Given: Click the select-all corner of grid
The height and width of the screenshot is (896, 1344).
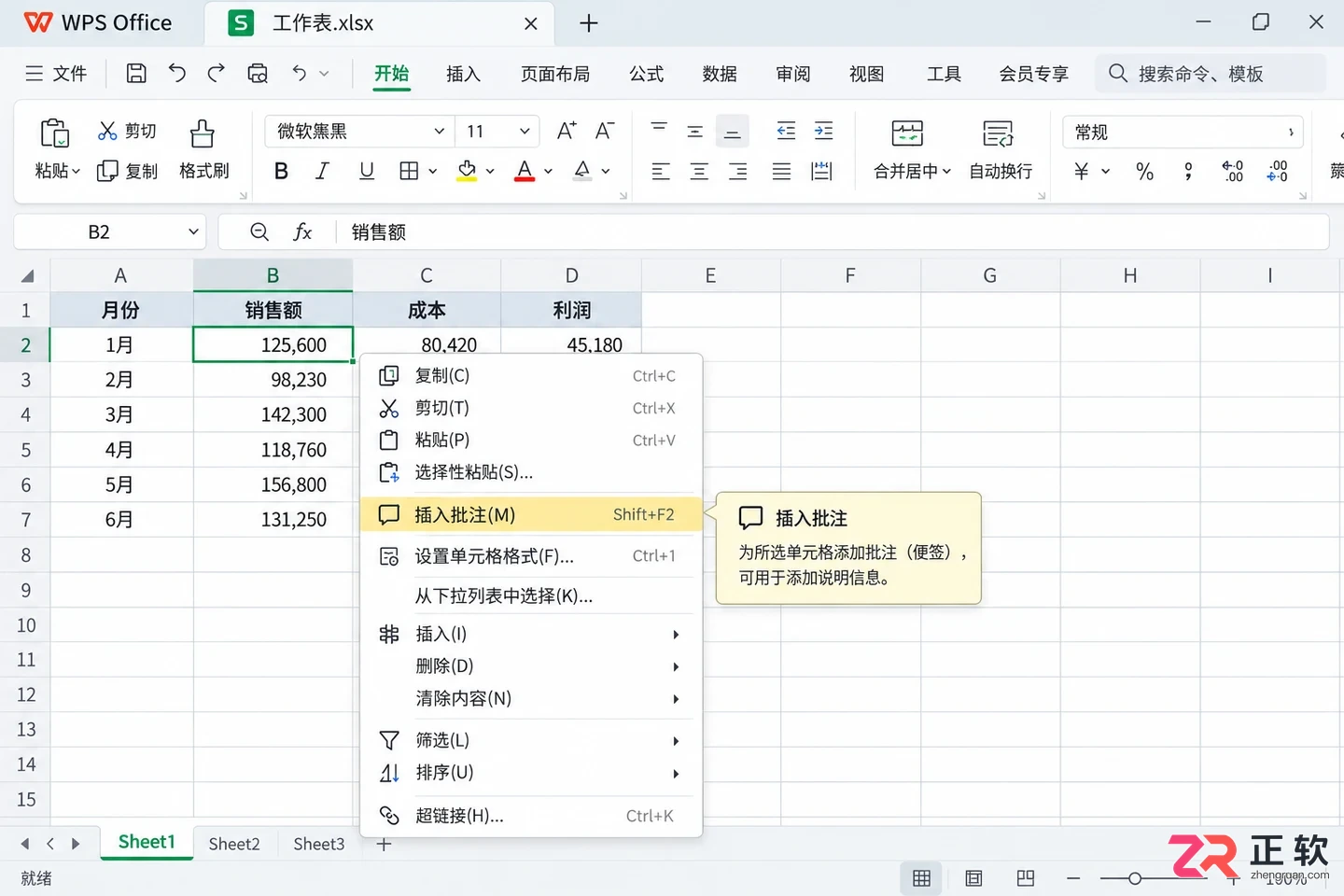Looking at the screenshot, I should coord(27,275).
